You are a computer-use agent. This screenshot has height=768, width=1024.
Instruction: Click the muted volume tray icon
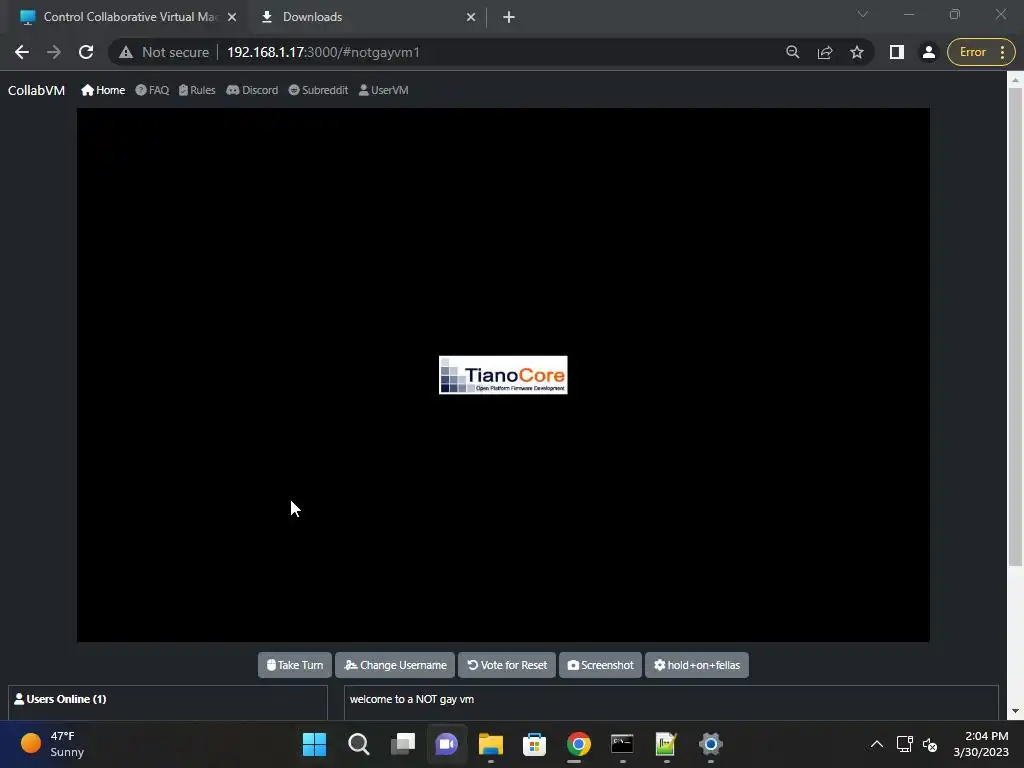[x=930, y=744]
